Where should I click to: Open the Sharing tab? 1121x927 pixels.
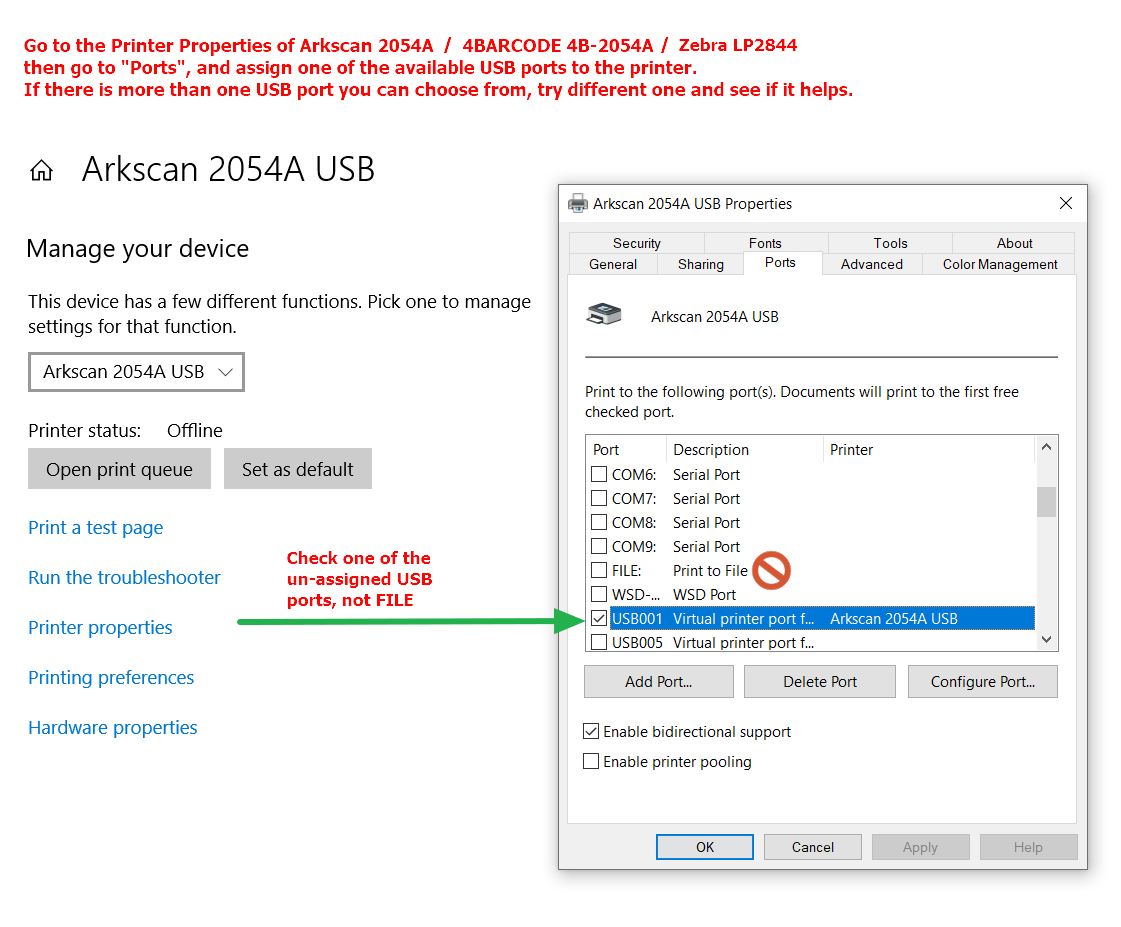tap(701, 264)
